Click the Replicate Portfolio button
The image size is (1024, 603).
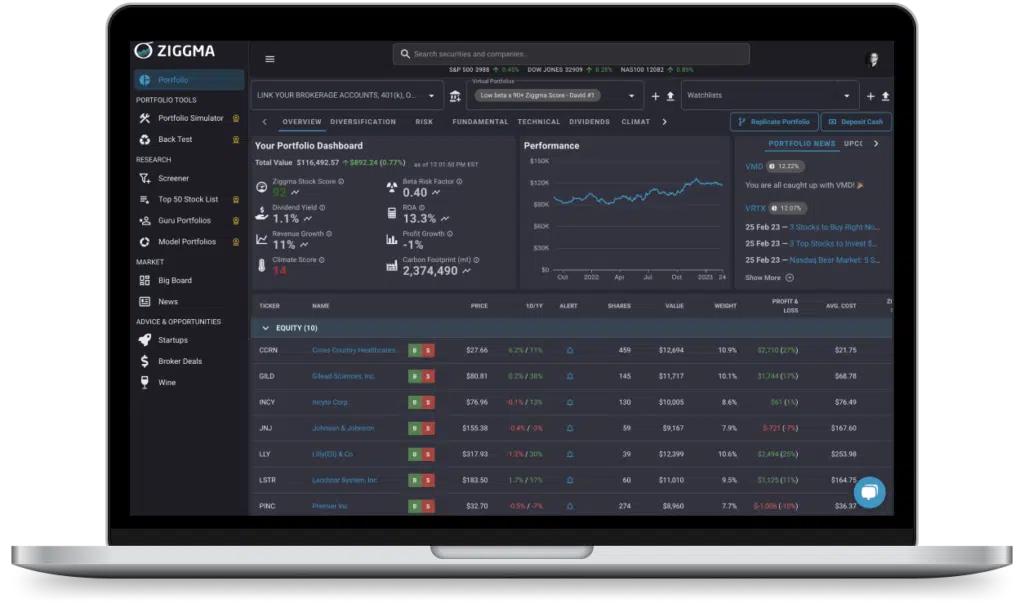pos(774,122)
